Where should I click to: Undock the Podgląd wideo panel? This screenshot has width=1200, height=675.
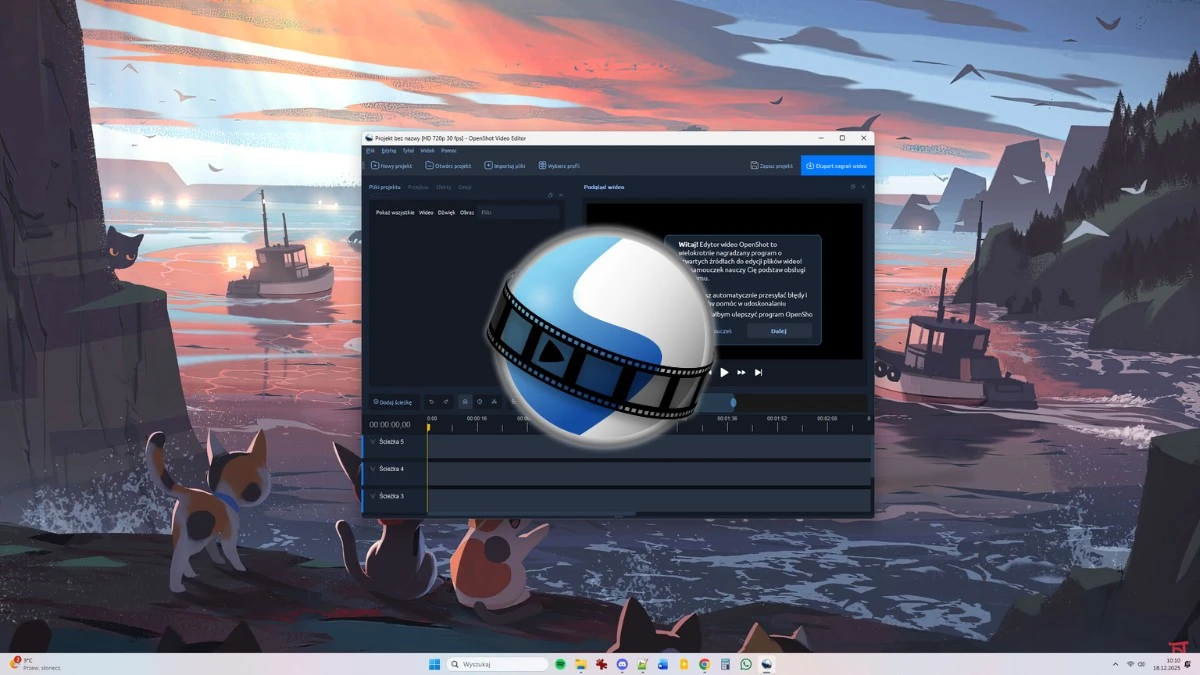[852, 187]
